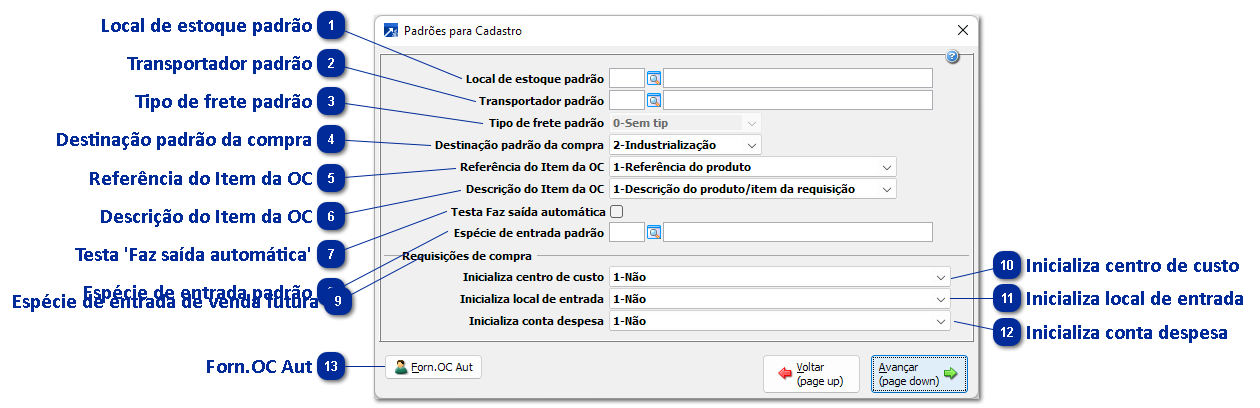This screenshot has width=1260, height=408.
Task: Open lookup for Local de estoque padrão
Action: 654,78
